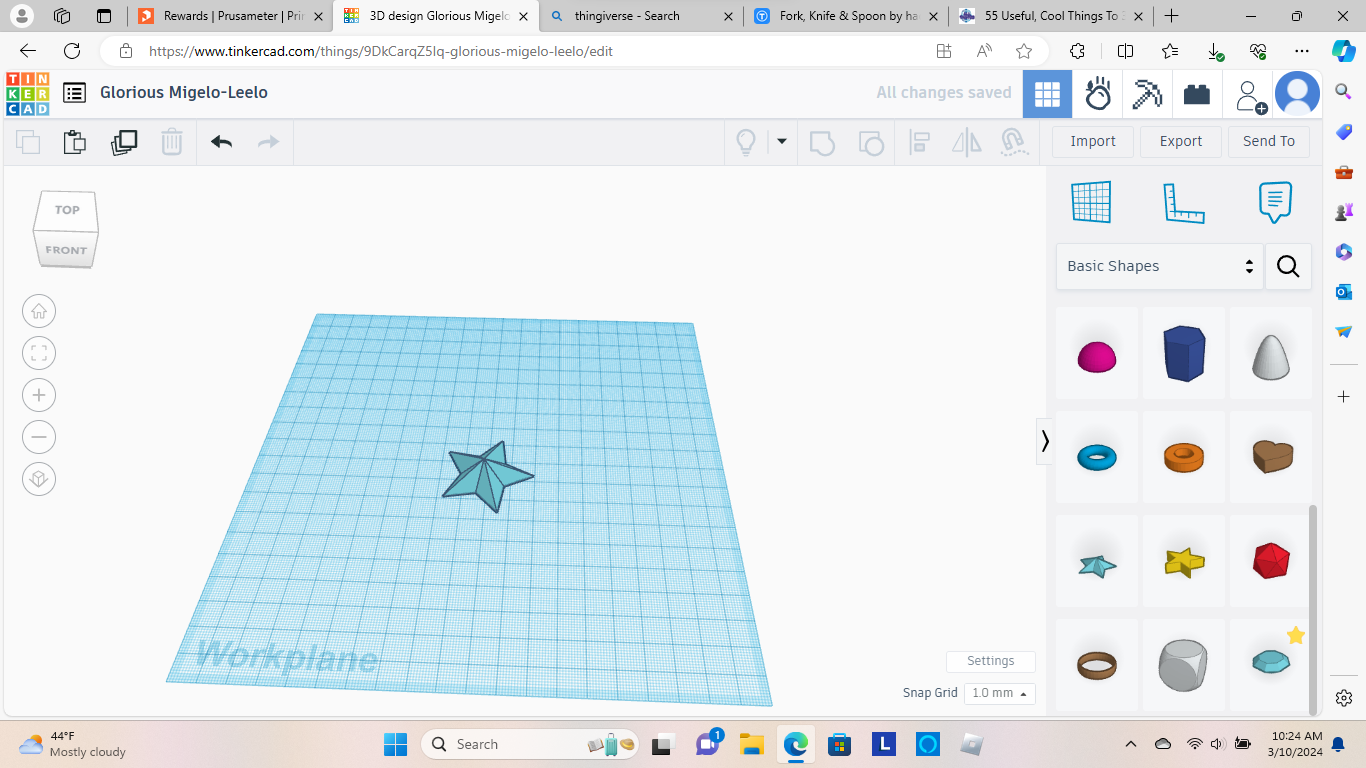The height and width of the screenshot is (768, 1366).
Task: Toggle show all hidden objects lightbulb
Action: click(x=745, y=142)
